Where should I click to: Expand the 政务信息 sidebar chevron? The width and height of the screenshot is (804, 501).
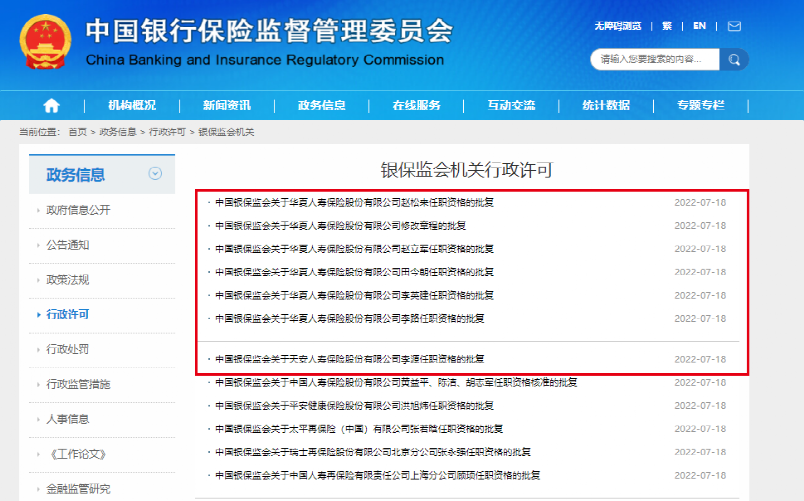tap(155, 173)
